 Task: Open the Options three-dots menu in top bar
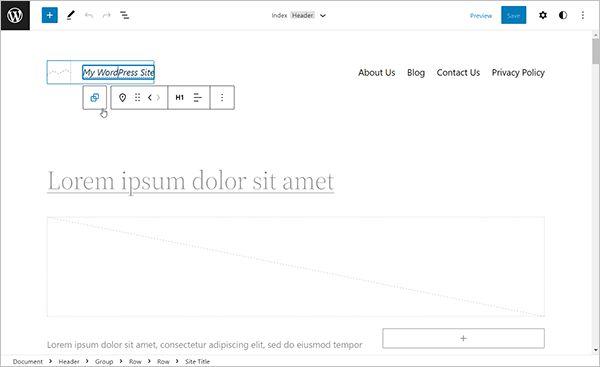pos(583,15)
